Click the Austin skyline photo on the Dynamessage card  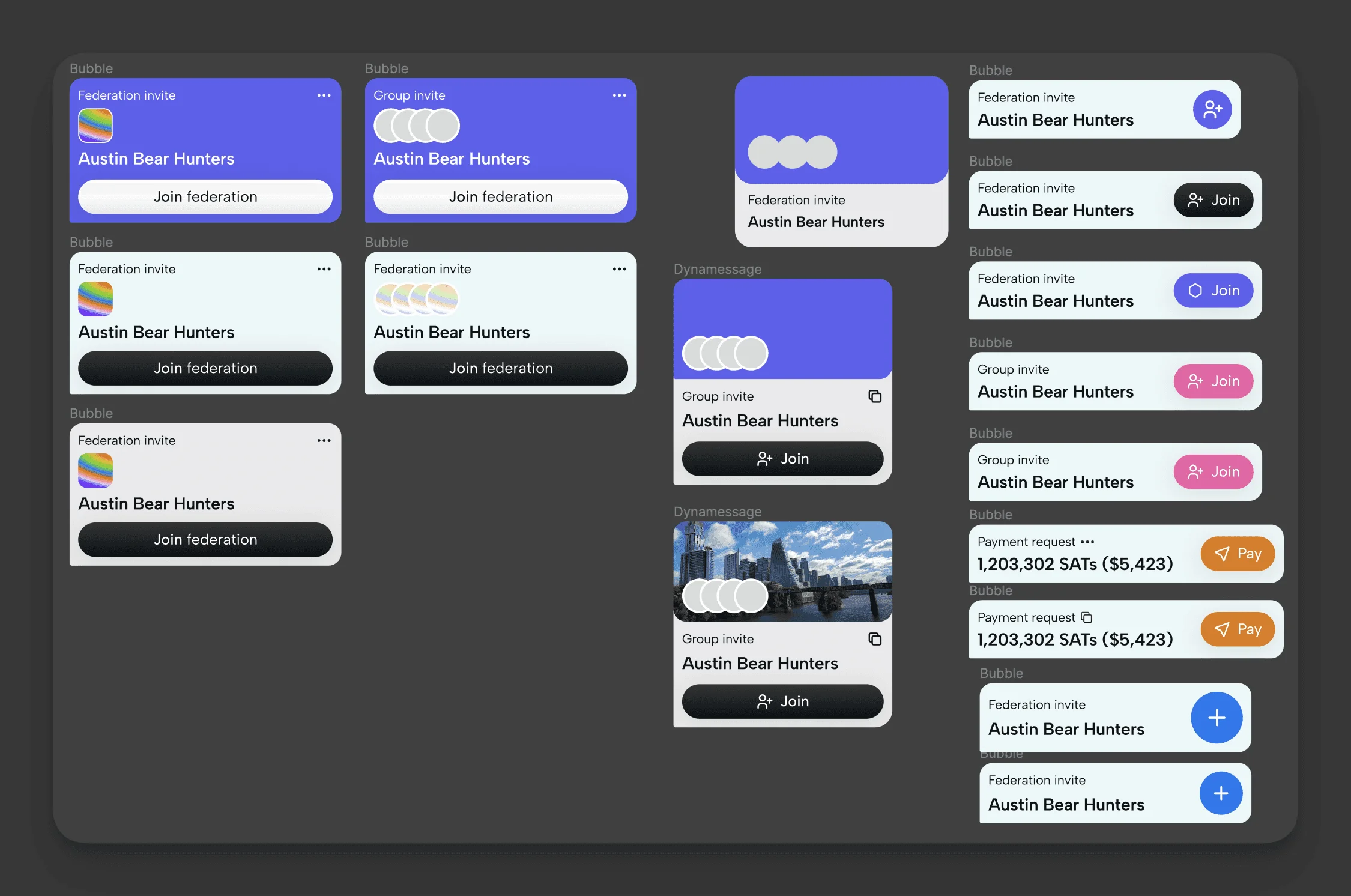782,571
